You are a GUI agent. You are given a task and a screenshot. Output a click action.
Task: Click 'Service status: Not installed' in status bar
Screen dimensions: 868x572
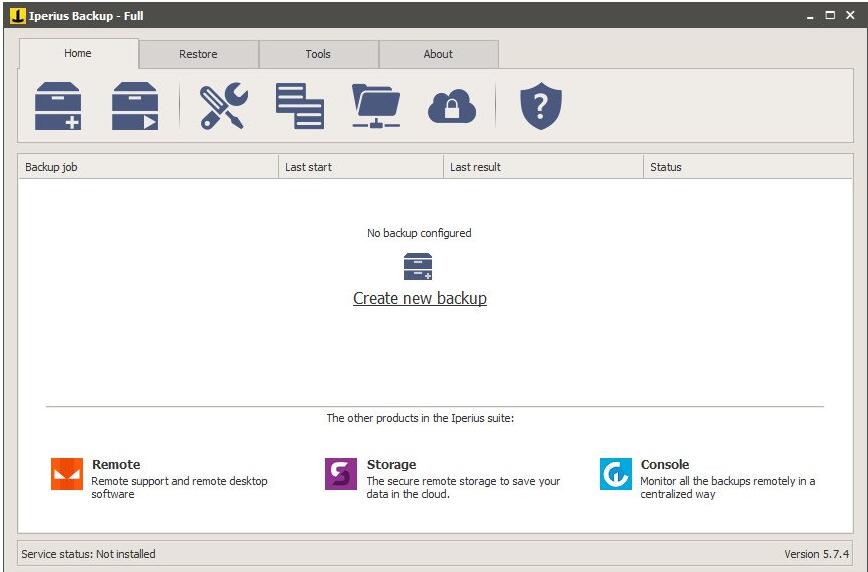(x=89, y=554)
